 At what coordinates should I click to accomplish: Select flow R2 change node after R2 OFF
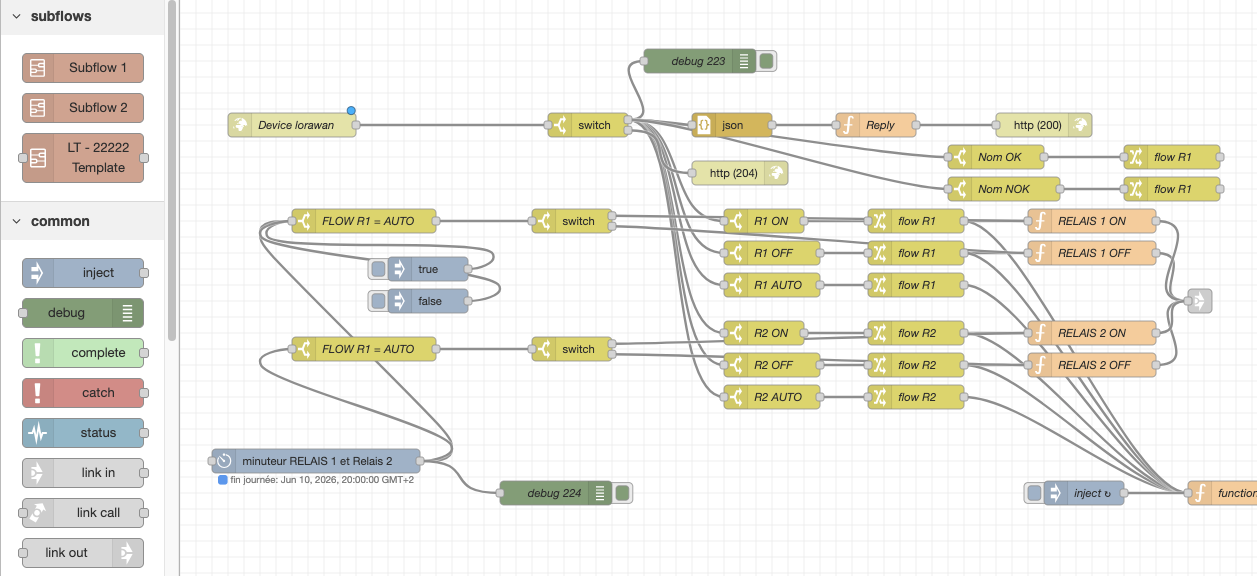coord(916,365)
